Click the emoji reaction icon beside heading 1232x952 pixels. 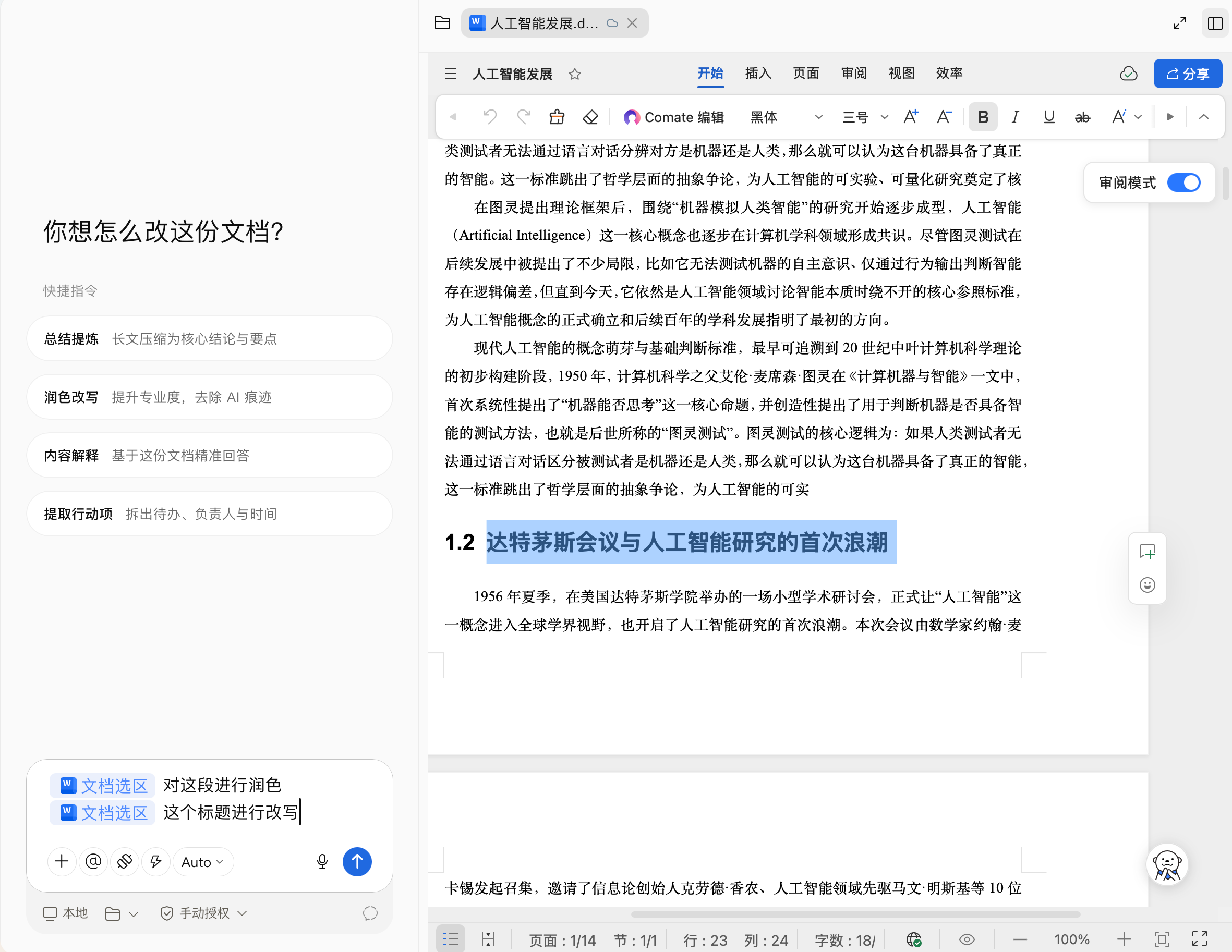coord(1147,585)
